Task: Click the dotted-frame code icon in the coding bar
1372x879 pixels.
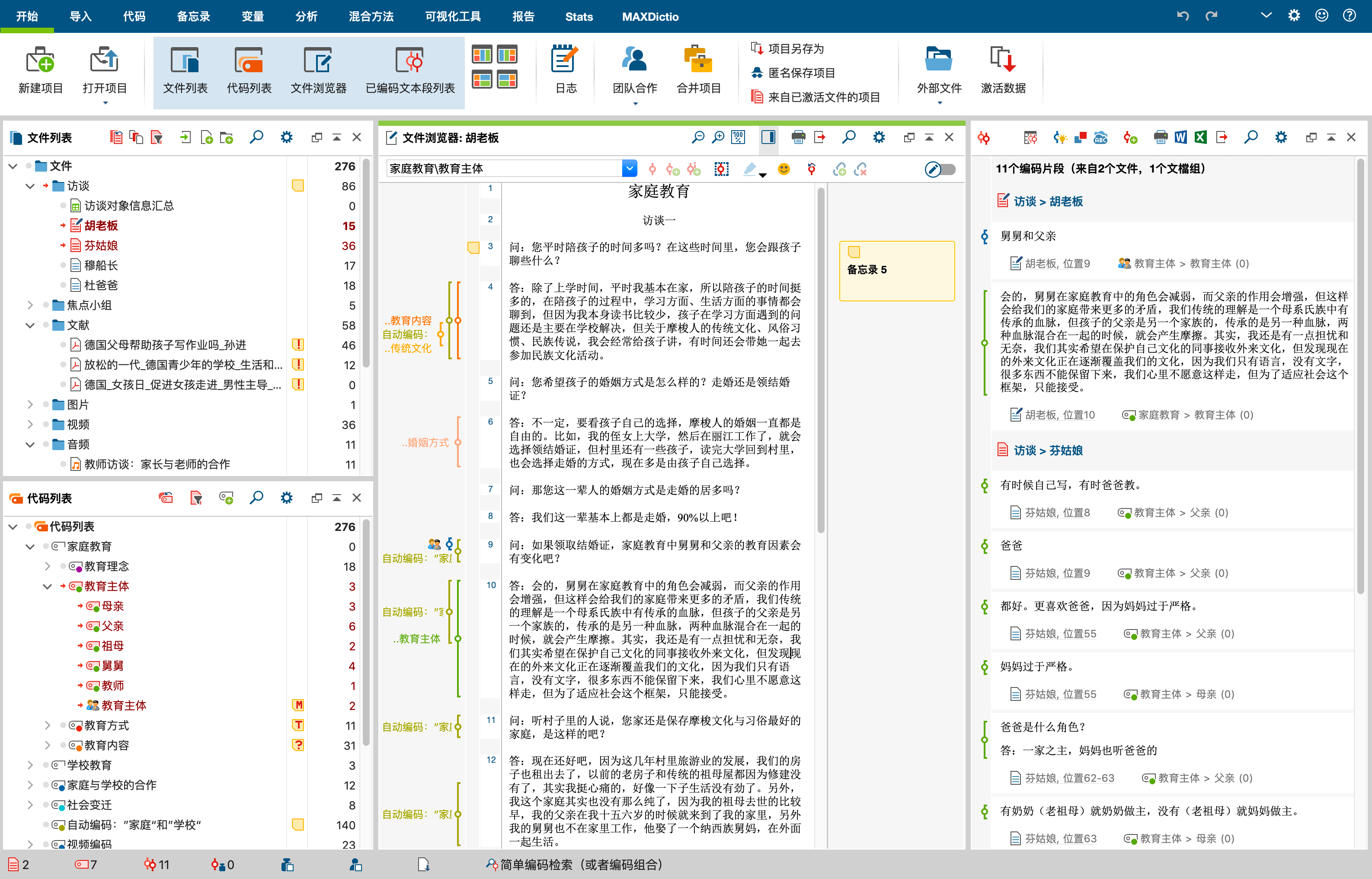Action: (x=721, y=169)
